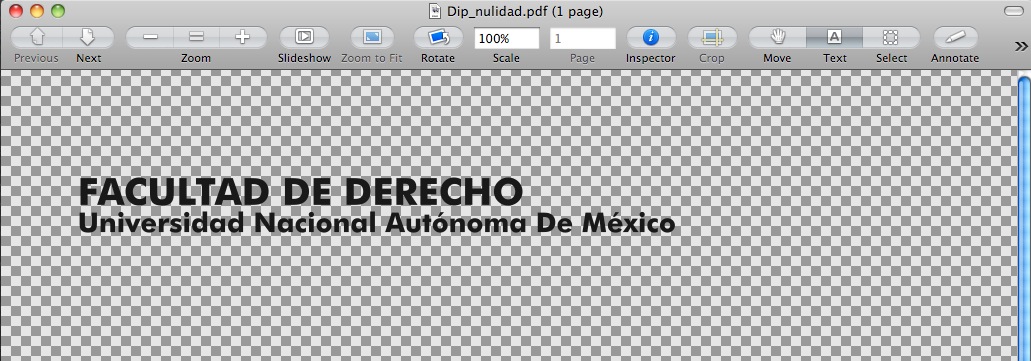Screen dimensions: 1031x361
Task: Zoom out with the minus button
Action: click(x=150, y=37)
